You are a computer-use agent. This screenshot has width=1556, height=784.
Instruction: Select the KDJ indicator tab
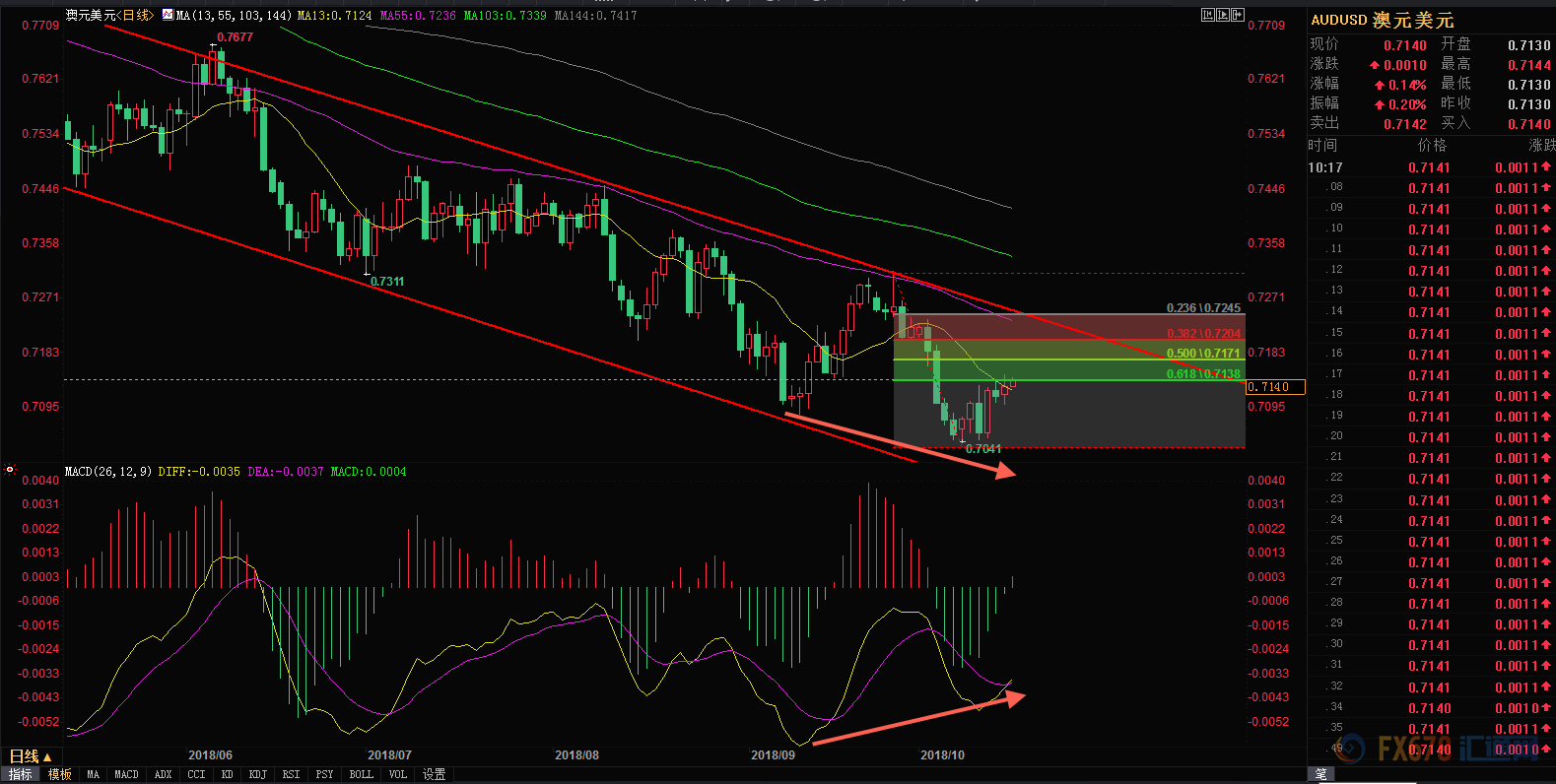(x=257, y=774)
